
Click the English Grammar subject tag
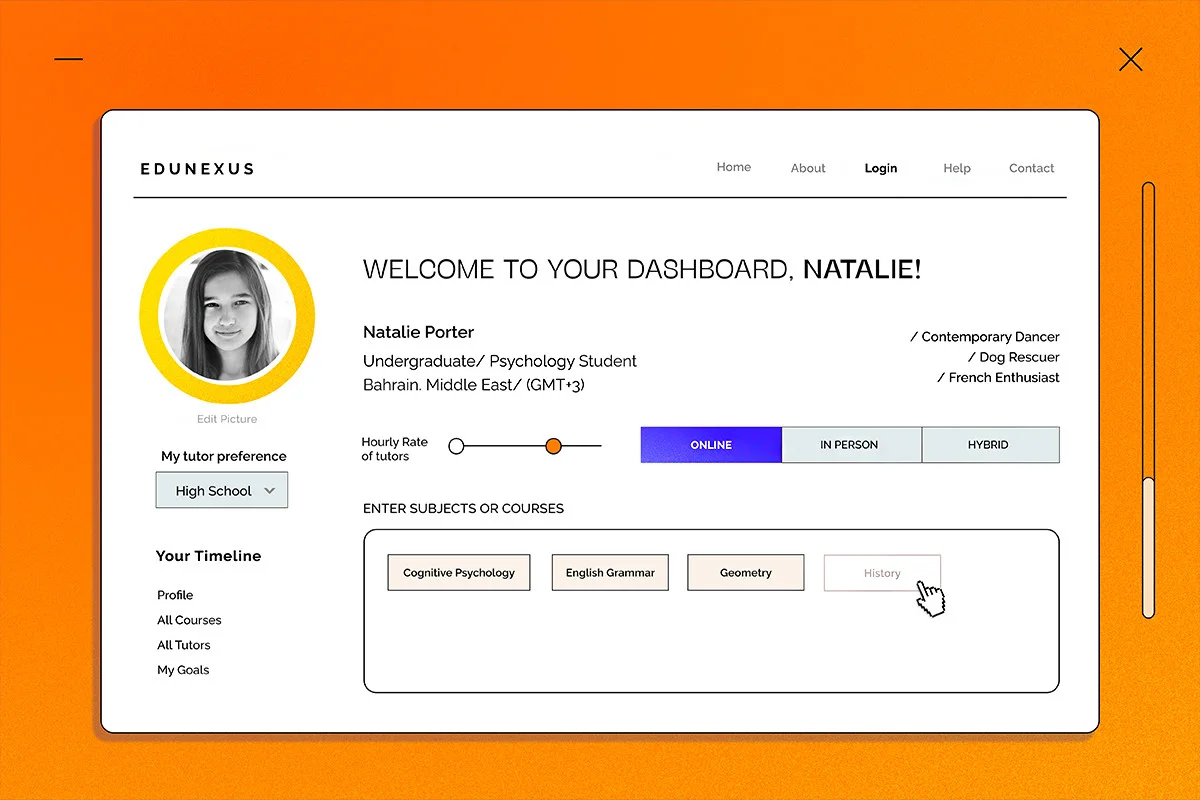[x=610, y=573]
